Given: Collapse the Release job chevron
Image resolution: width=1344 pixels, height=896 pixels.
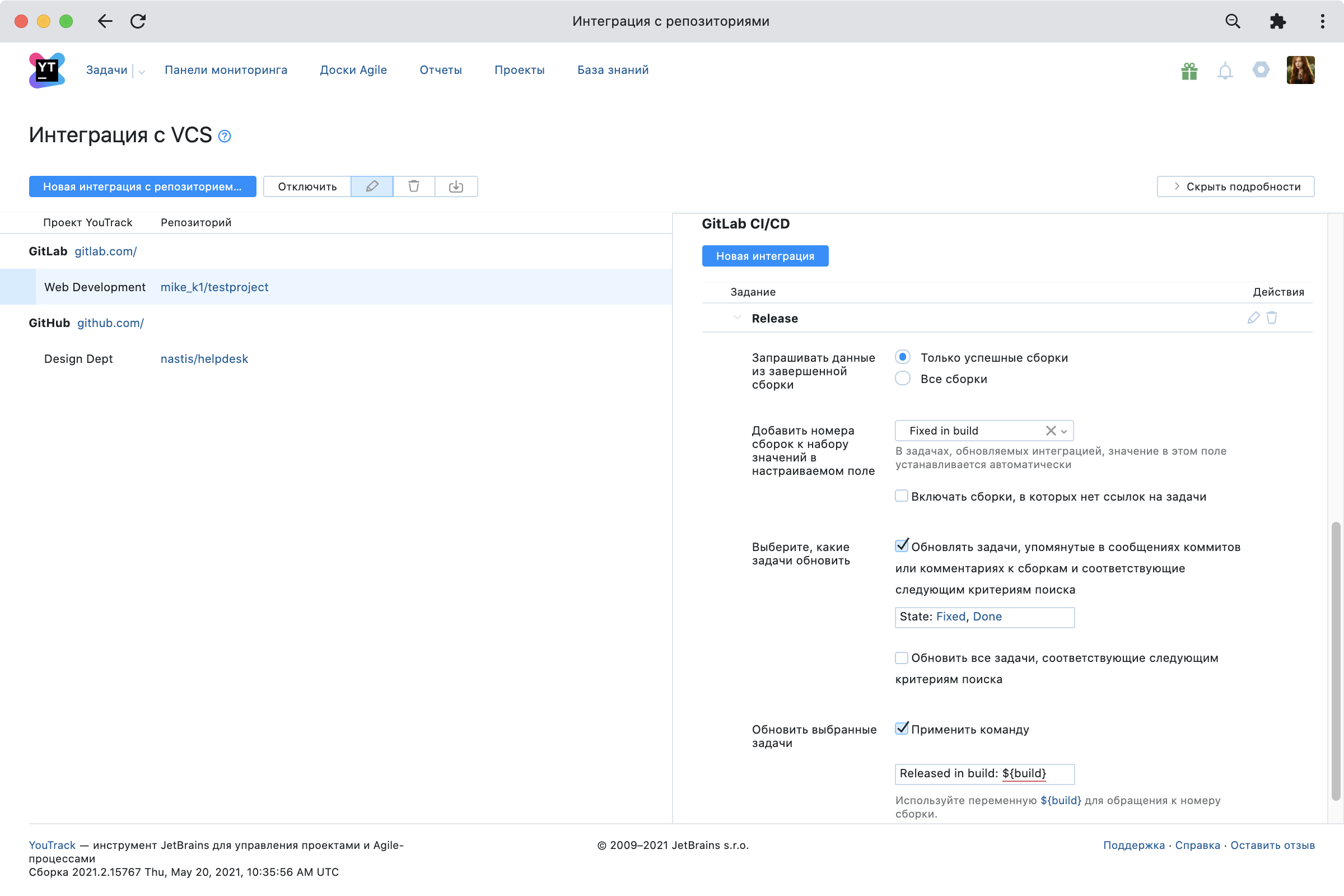Looking at the screenshot, I should pos(737,318).
